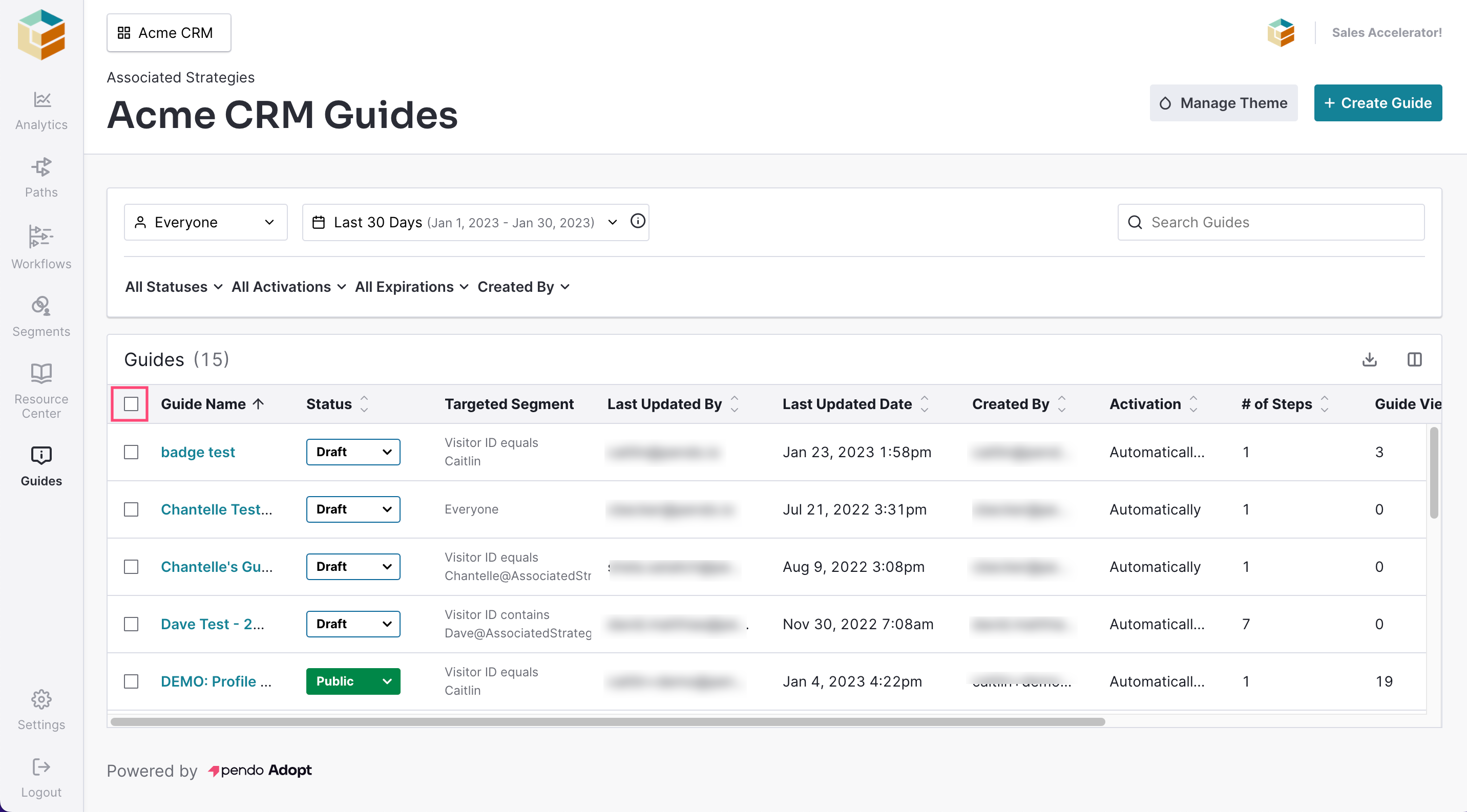This screenshot has height=812, width=1467.
Task: Click the Targeted Segment column header
Action: coord(509,403)
